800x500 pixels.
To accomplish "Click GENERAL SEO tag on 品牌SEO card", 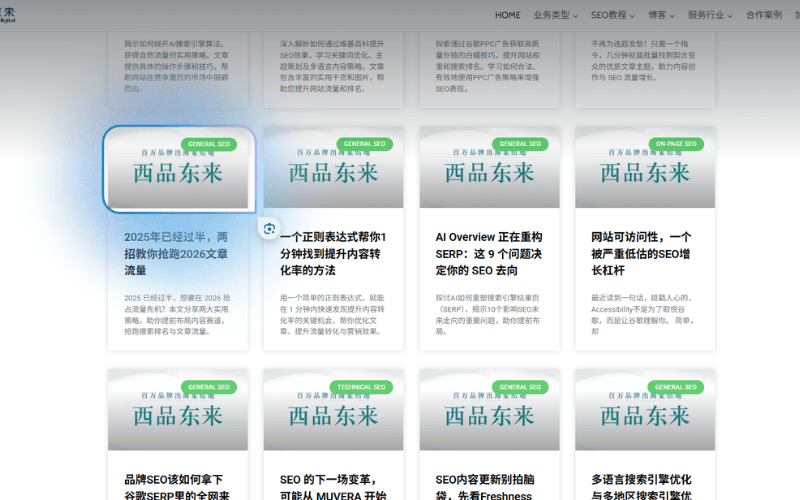I will coord(209,387).
